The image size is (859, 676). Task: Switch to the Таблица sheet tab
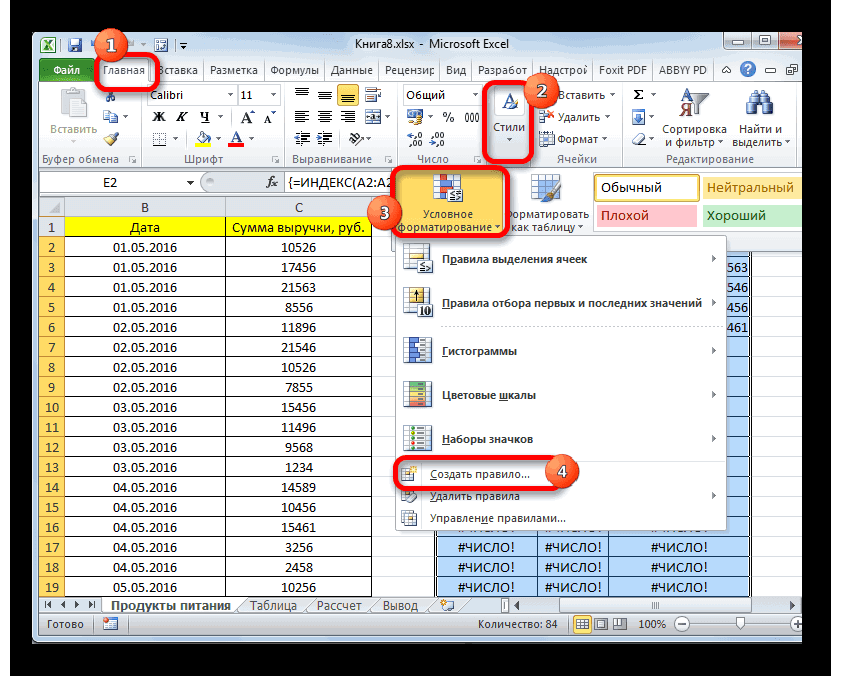click(x=273, y=605)
